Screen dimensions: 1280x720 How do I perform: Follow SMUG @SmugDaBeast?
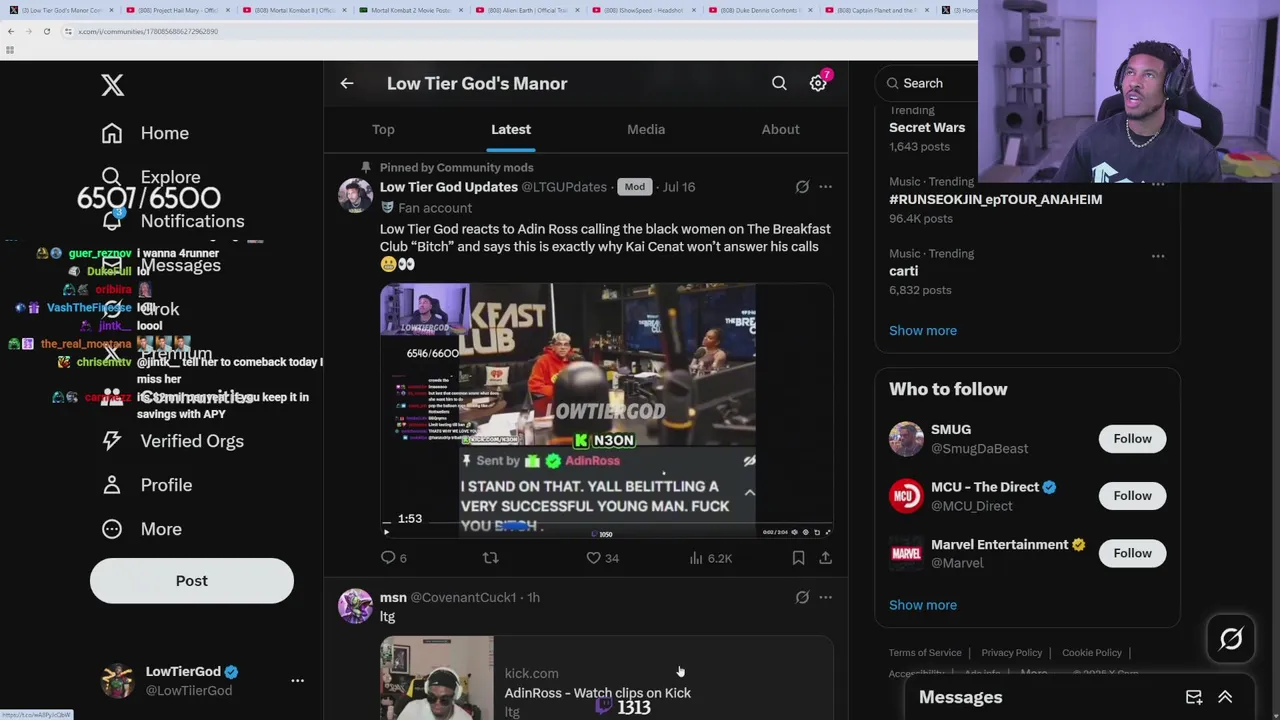click(1132, 438)
